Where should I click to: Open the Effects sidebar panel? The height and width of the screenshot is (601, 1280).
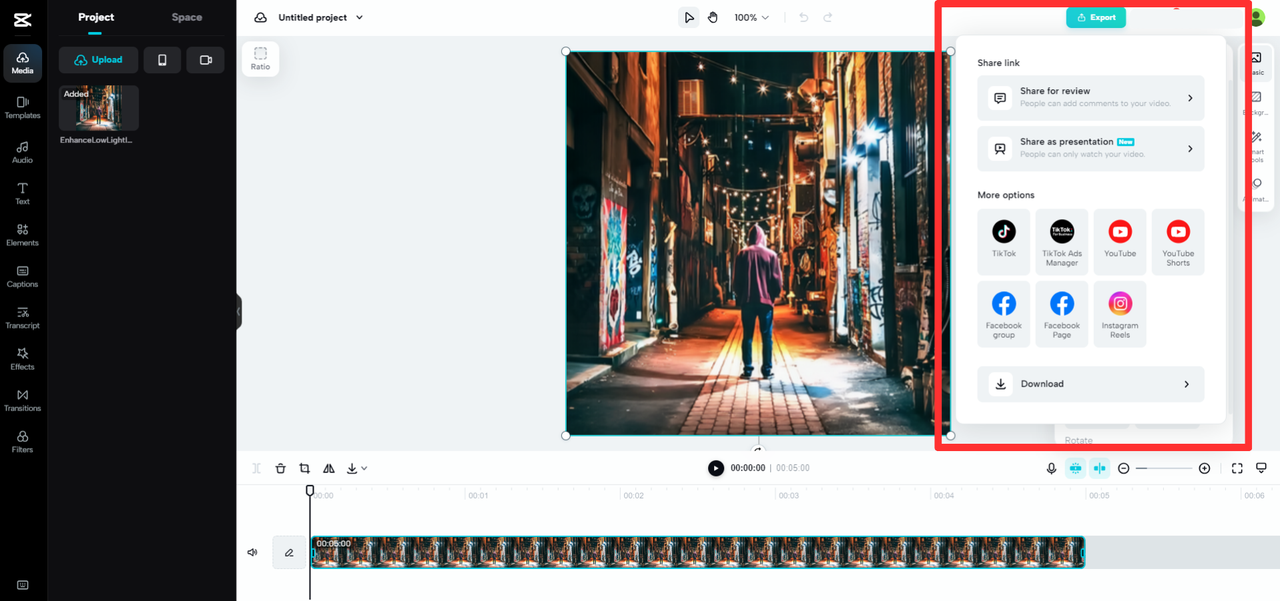coord(22,360)
